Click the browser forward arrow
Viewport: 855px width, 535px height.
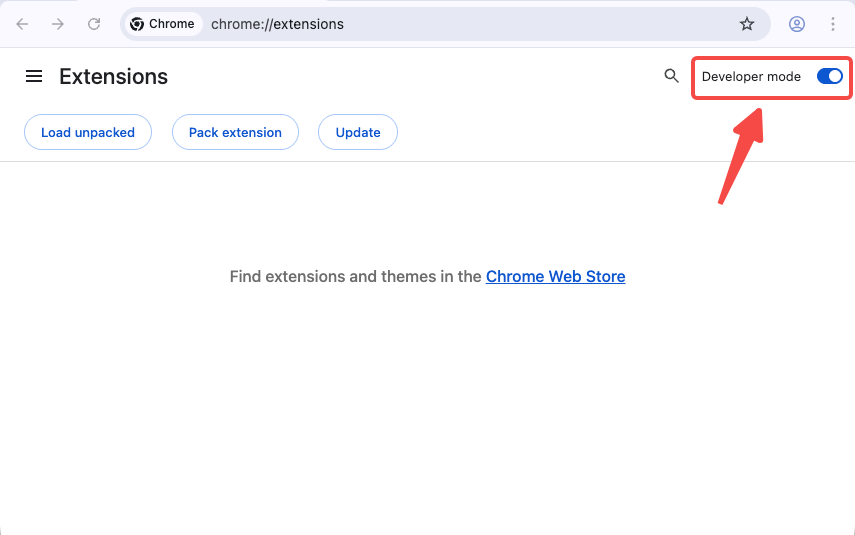point(58,24)
